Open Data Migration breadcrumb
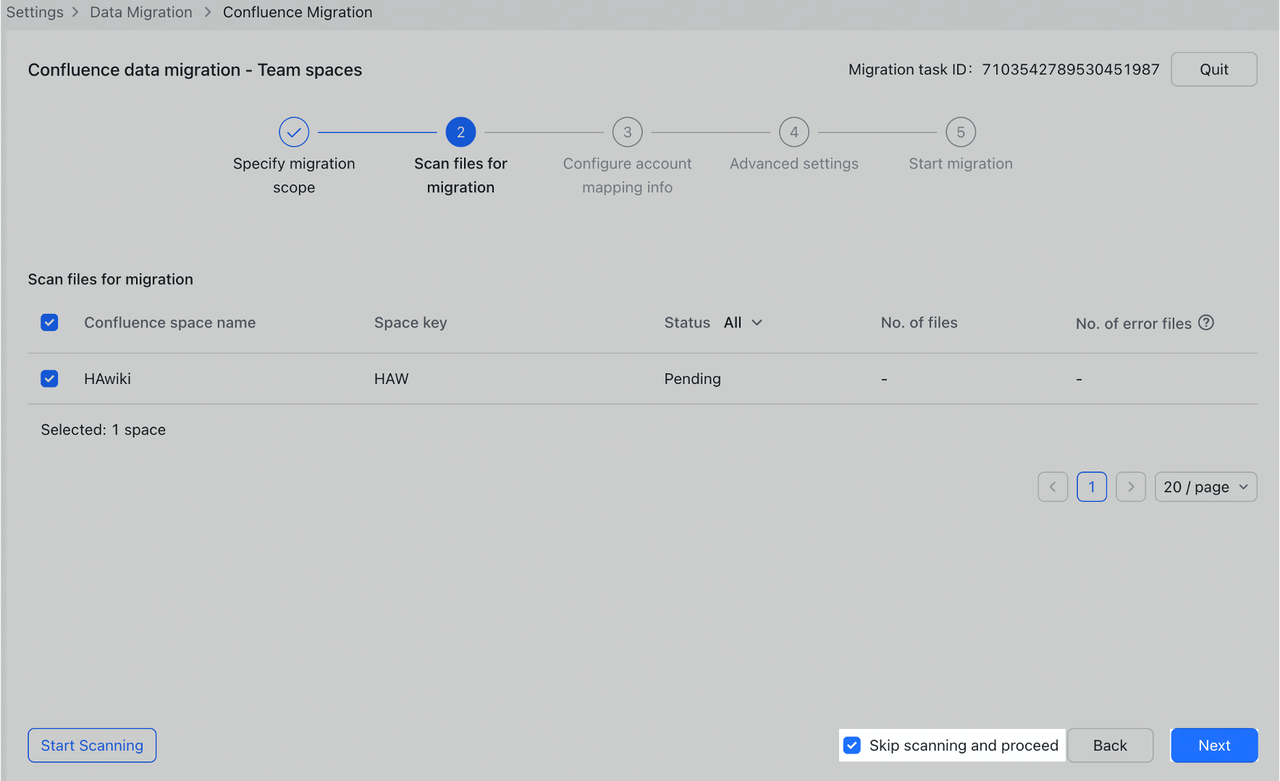The image size is (1280, 781). point(141,12)
